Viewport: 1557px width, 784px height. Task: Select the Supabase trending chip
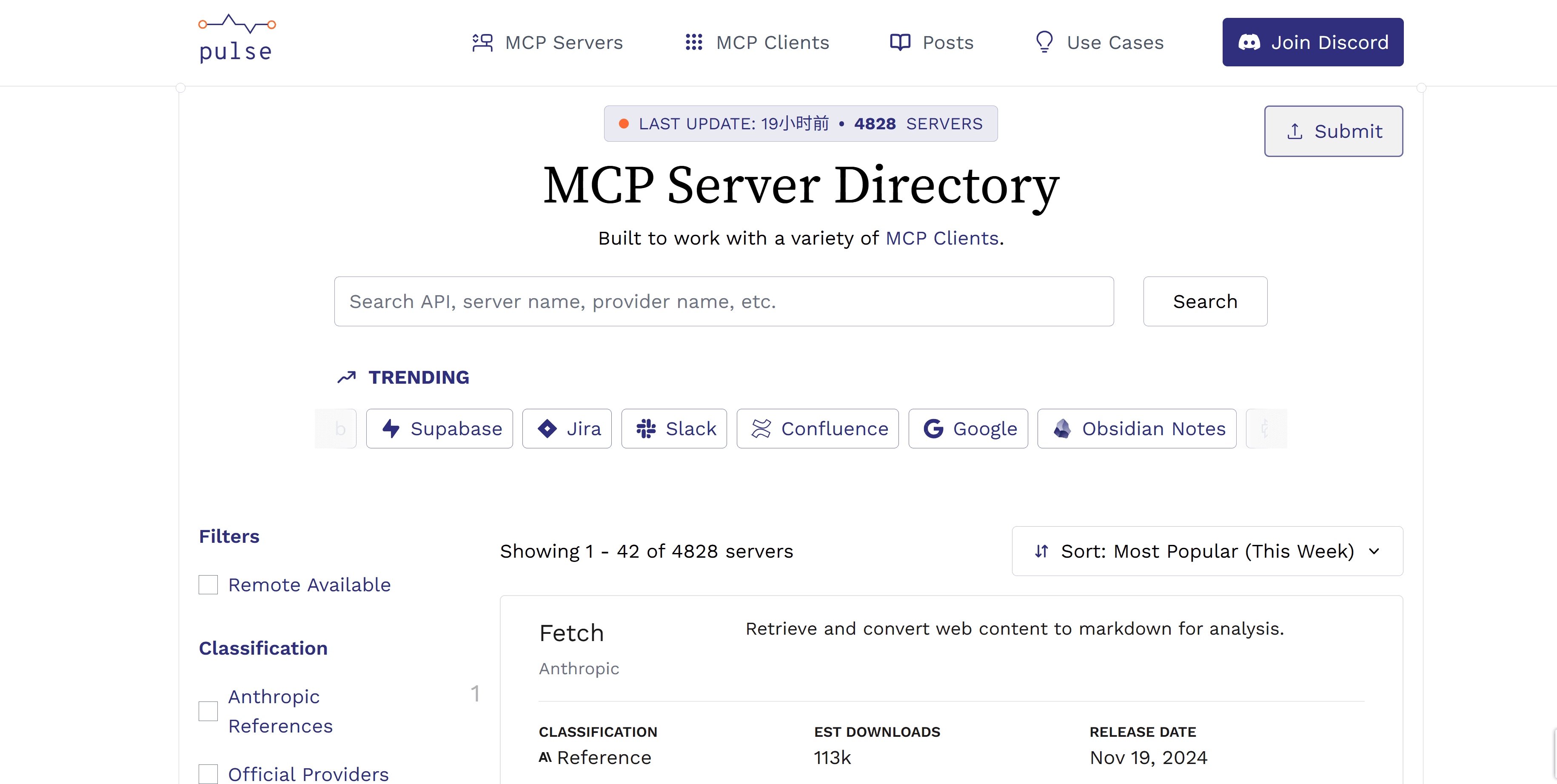point(439,428)
